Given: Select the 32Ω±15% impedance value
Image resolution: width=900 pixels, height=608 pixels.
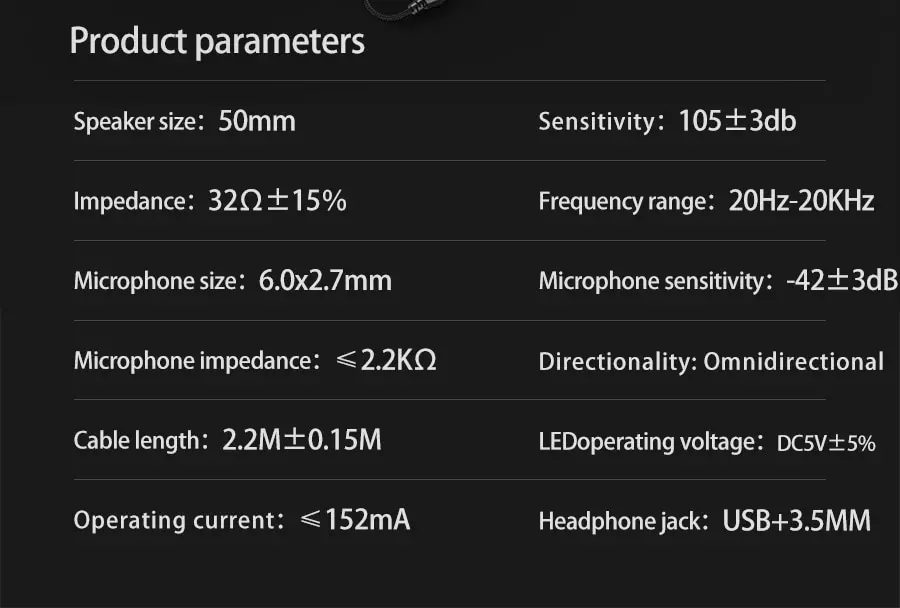Looking at the screenshot, I should [277, 202].
